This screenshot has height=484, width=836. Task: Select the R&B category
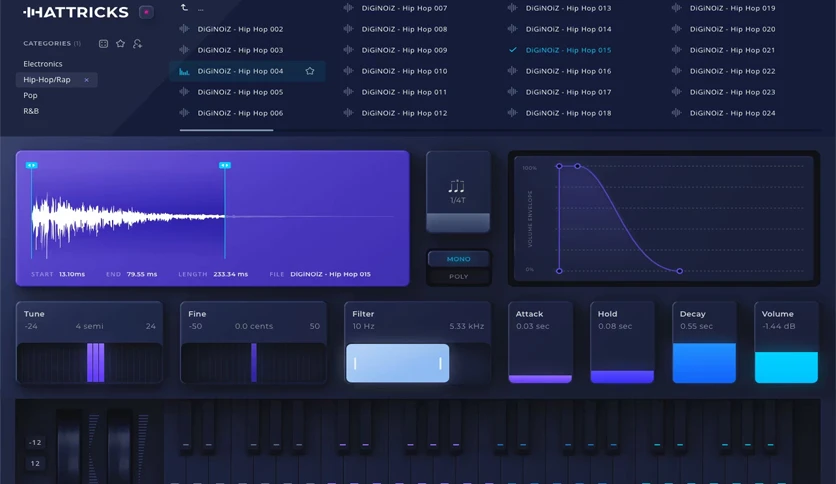31,111
